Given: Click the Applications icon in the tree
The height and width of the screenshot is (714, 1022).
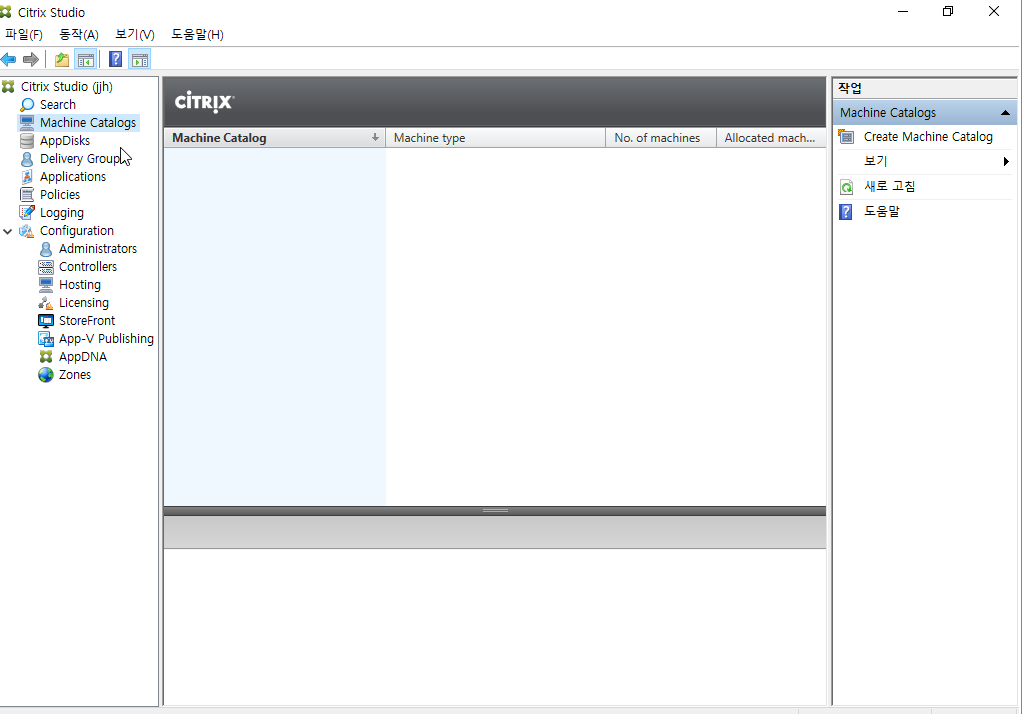Looking at the screenshot, I should click(x=27, y=177).
